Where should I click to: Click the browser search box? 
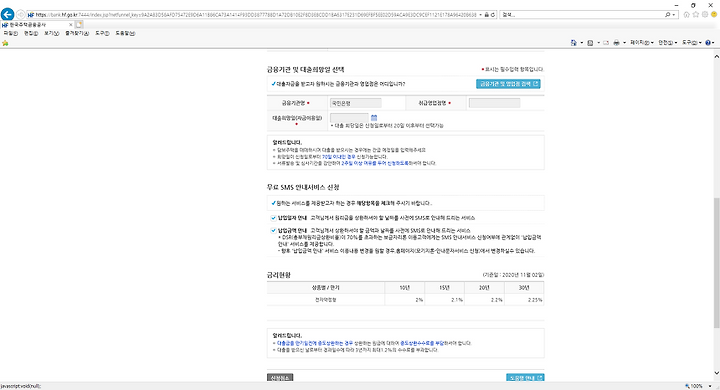[x=582, y=15]
